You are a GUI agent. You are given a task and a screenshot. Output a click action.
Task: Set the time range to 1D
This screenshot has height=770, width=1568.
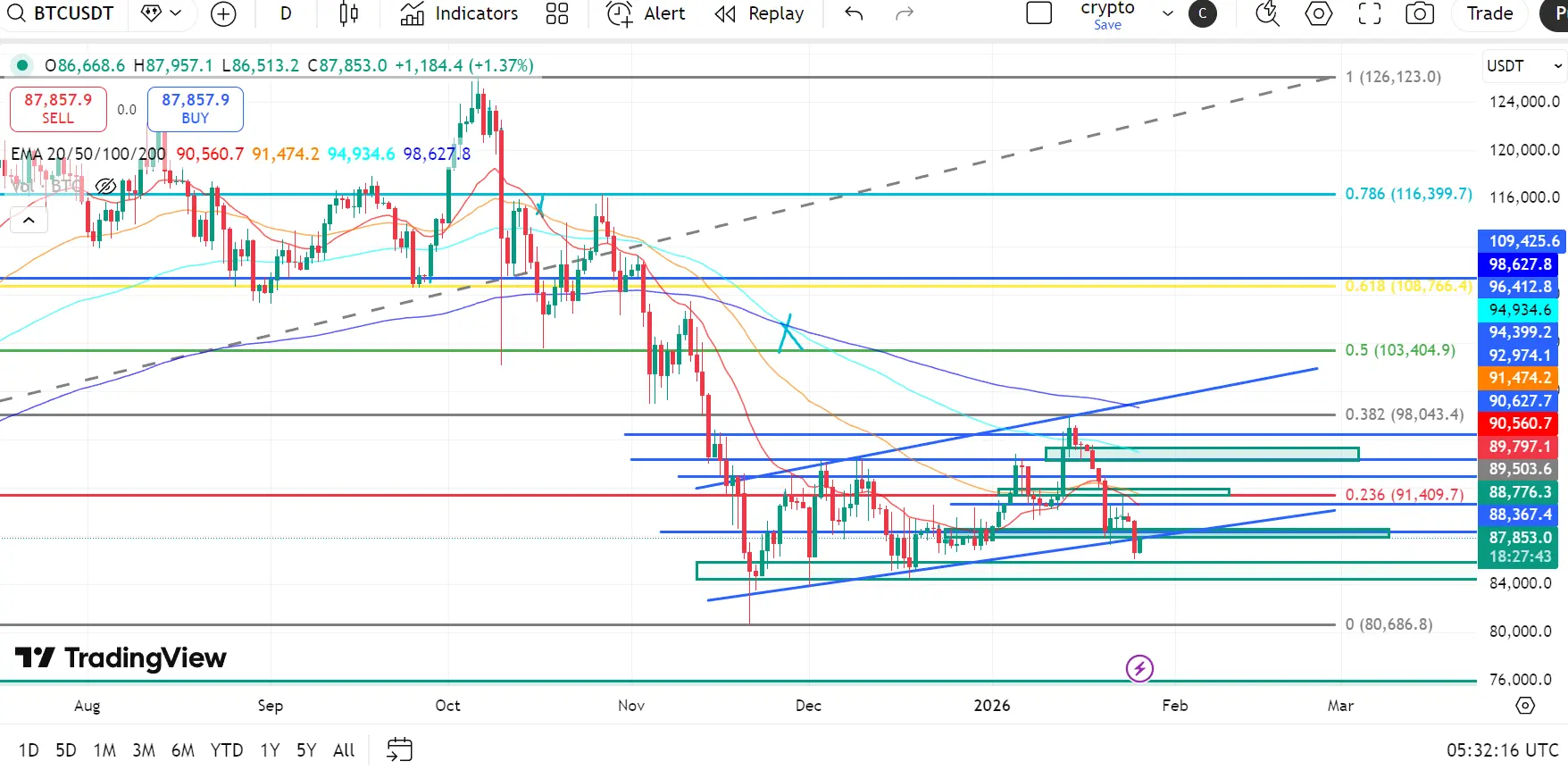[x=29, y=750]
